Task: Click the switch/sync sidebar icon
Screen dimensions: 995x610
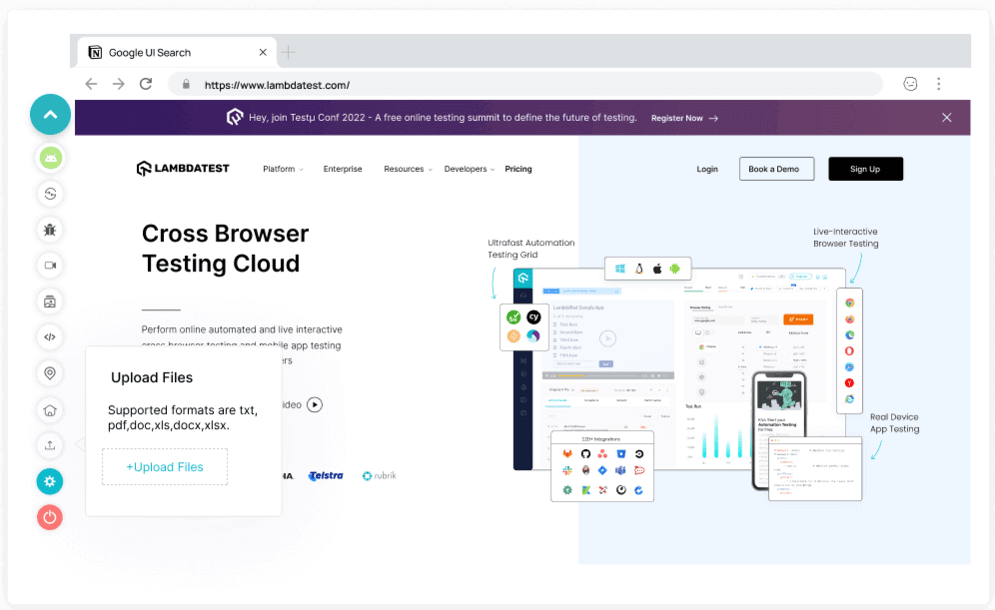Action: click(x=50, y=194)
